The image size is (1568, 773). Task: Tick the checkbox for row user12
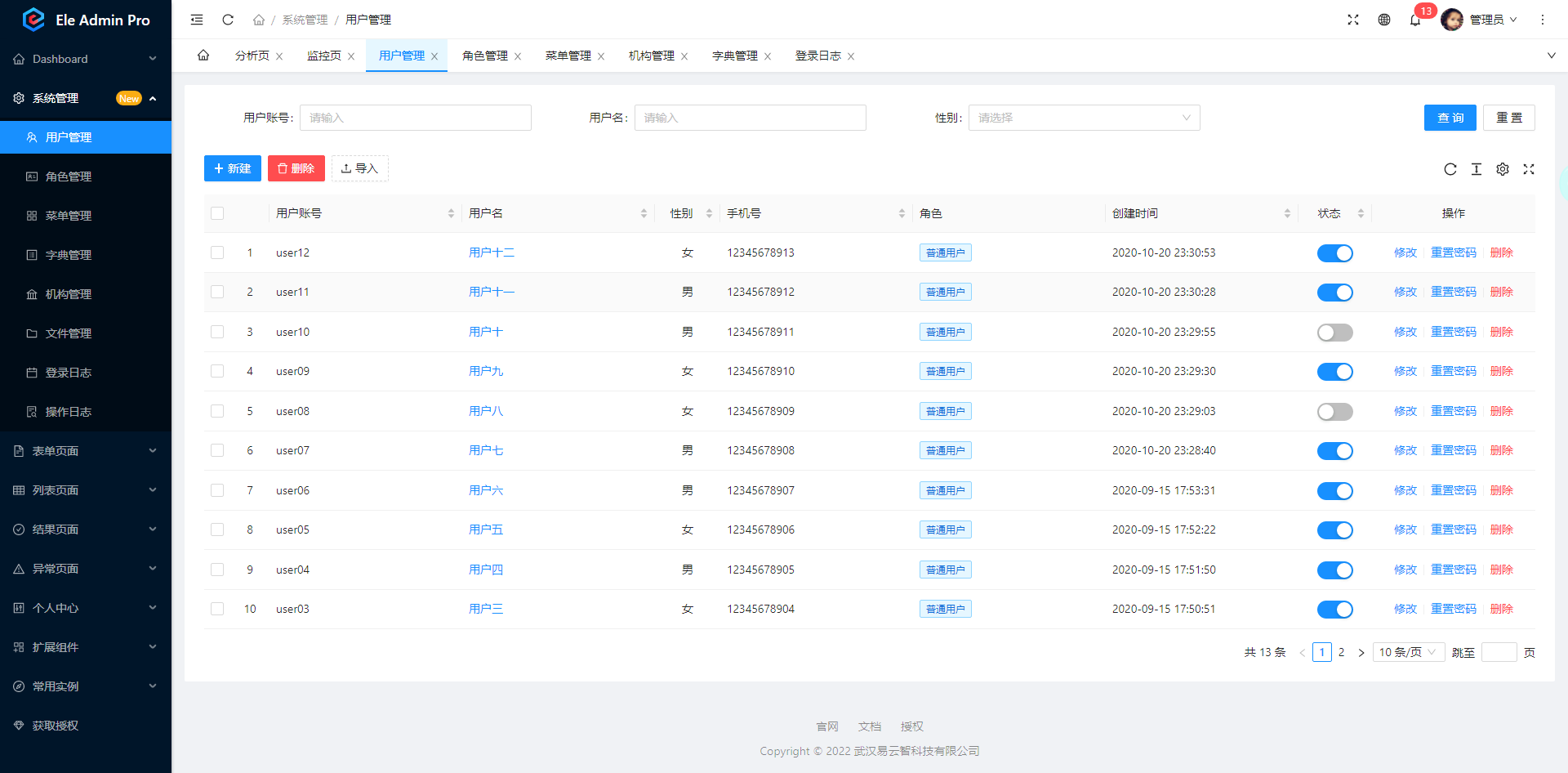pyautogui.click(x=217, y=252)
